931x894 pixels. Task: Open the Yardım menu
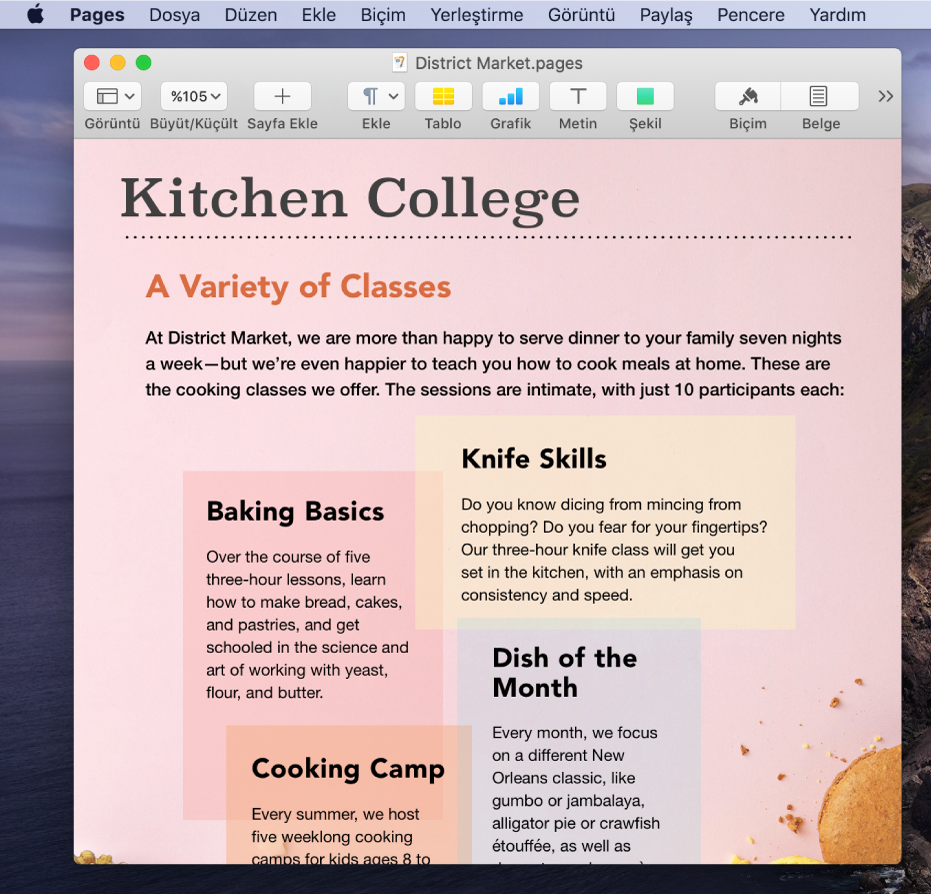[837, 14]
